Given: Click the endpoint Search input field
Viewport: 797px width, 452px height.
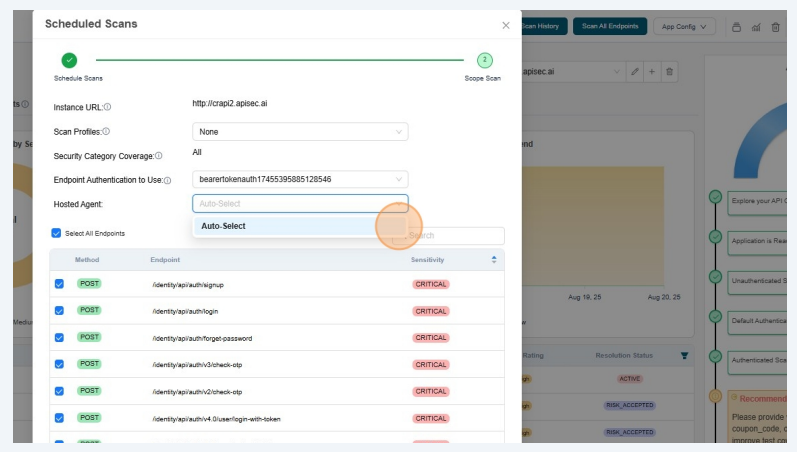Looking at the screenshot, I should [455, 236].
